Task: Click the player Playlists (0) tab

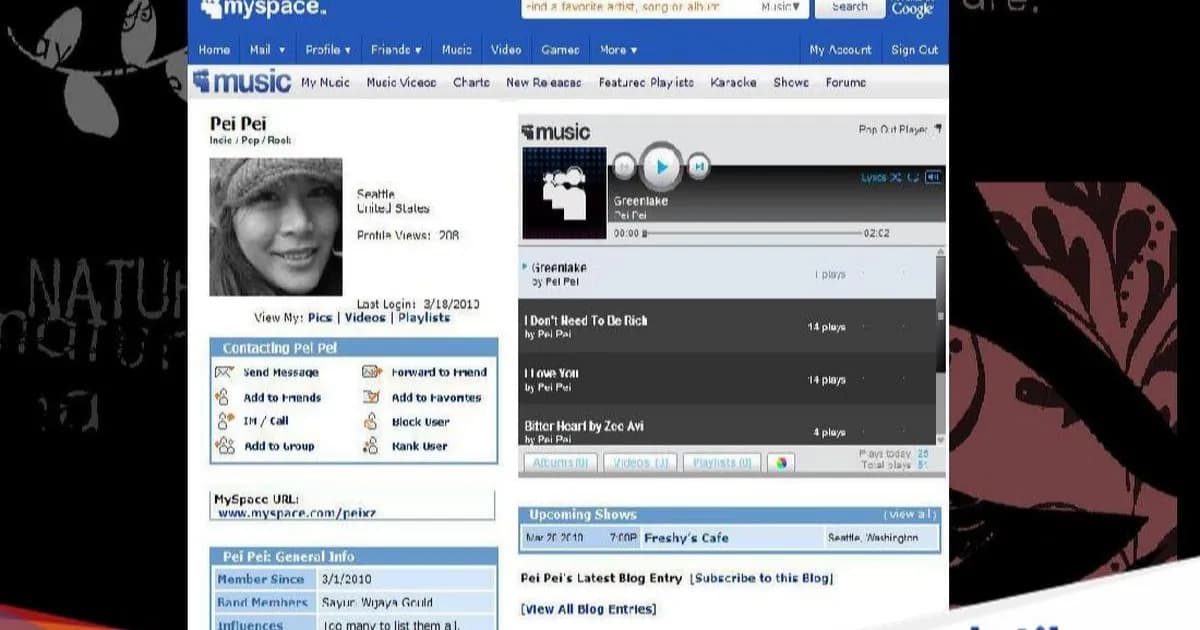Action: (721, 463)
